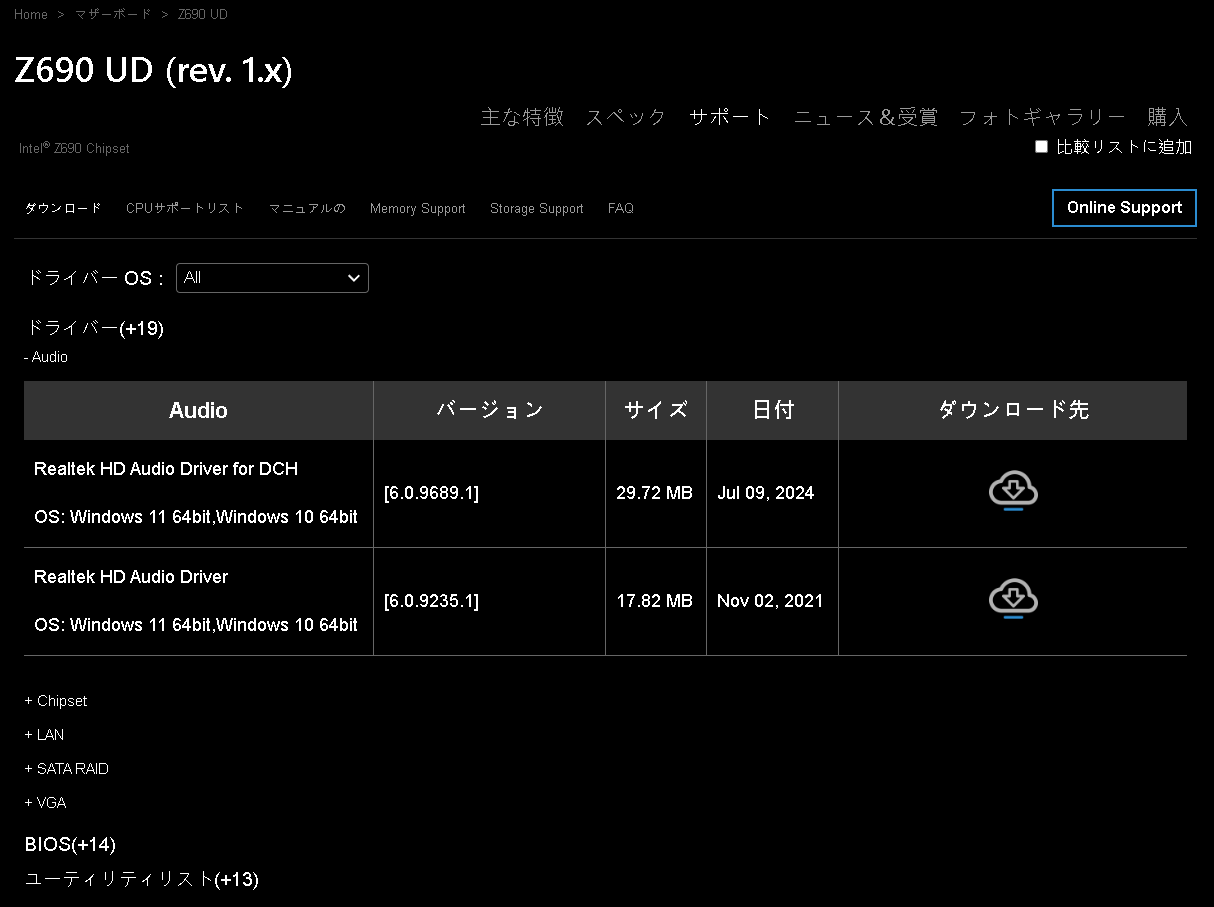The width and height of the screenshot is (1214, 907).
Task: Expand the BIOS downloads section
Action: click(x=69, y=844)
